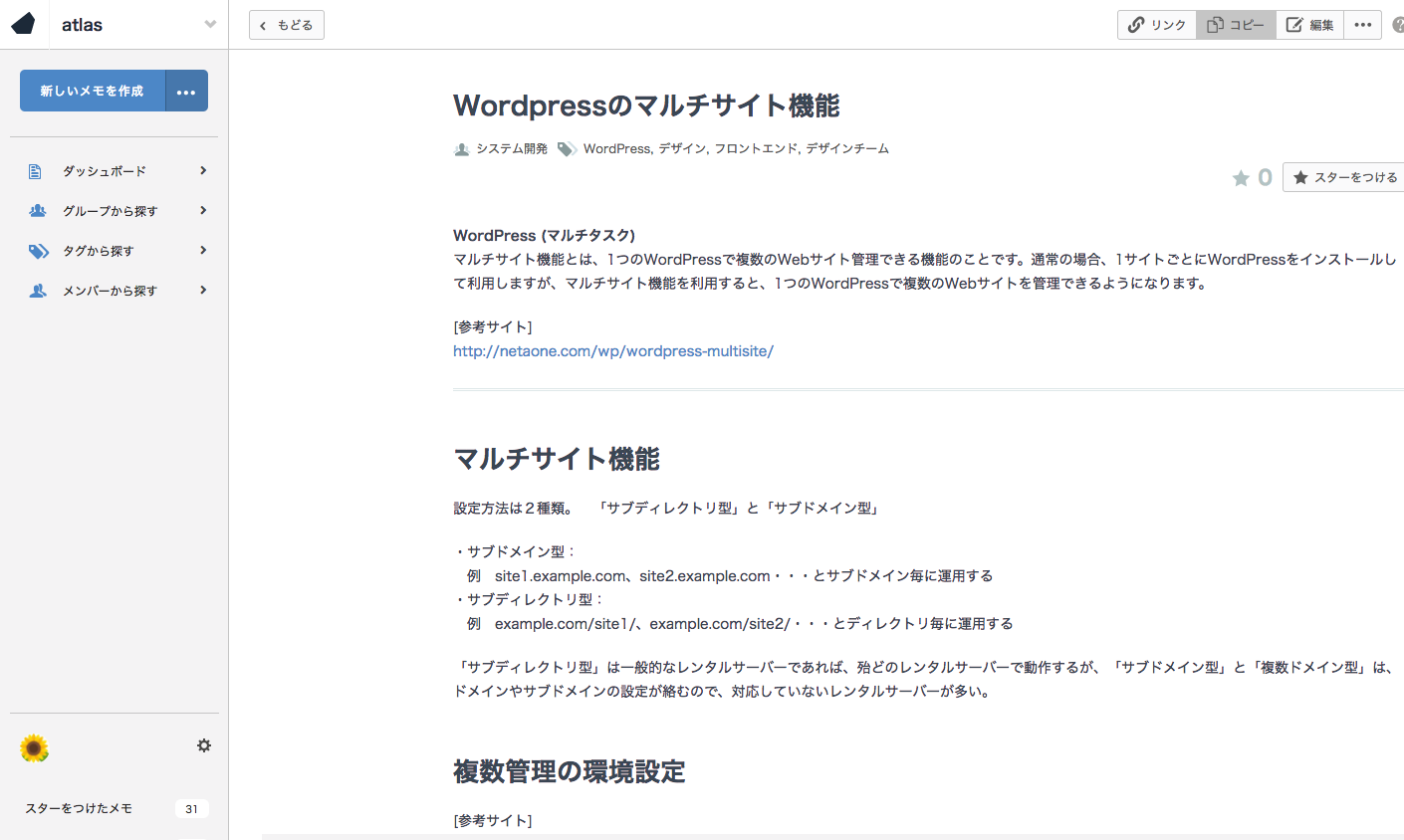Click the WordPress (マルチタスク) bold text
Image resolution: width=1404 pixels, height=840 pixels.
click(x=544, y=236)
